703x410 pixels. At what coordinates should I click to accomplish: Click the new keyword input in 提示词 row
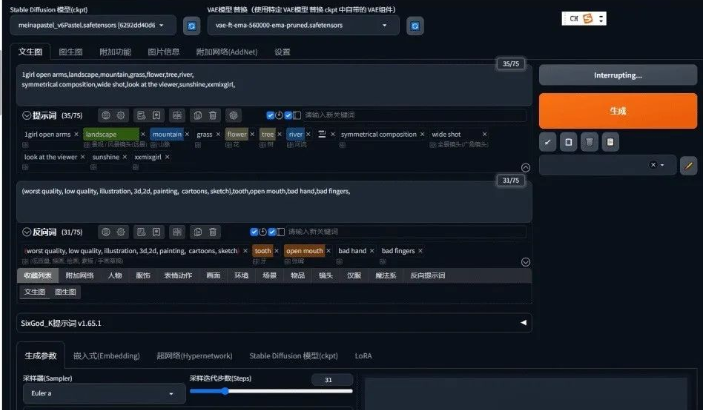tap(414, 115)
